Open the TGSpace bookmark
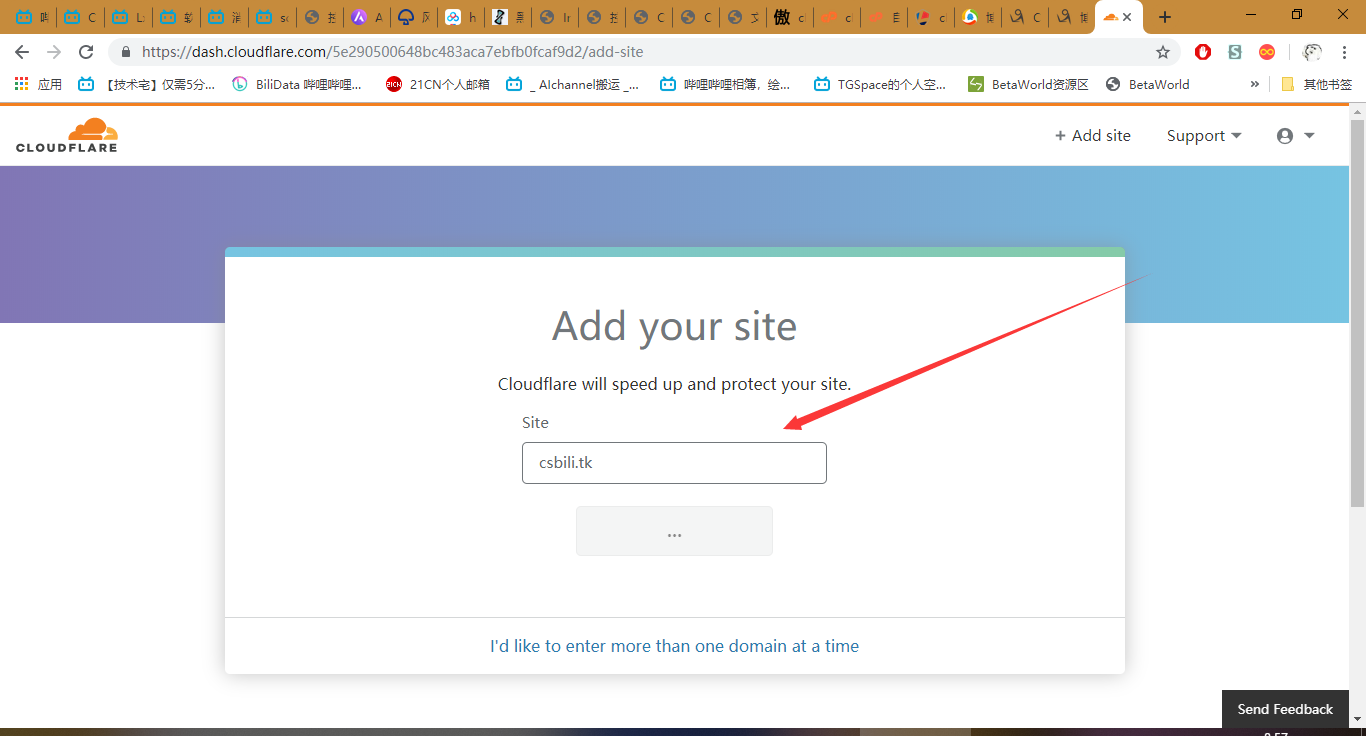Image resolution: width=1366 pixels, height=736 pixels. coord(880,85)
